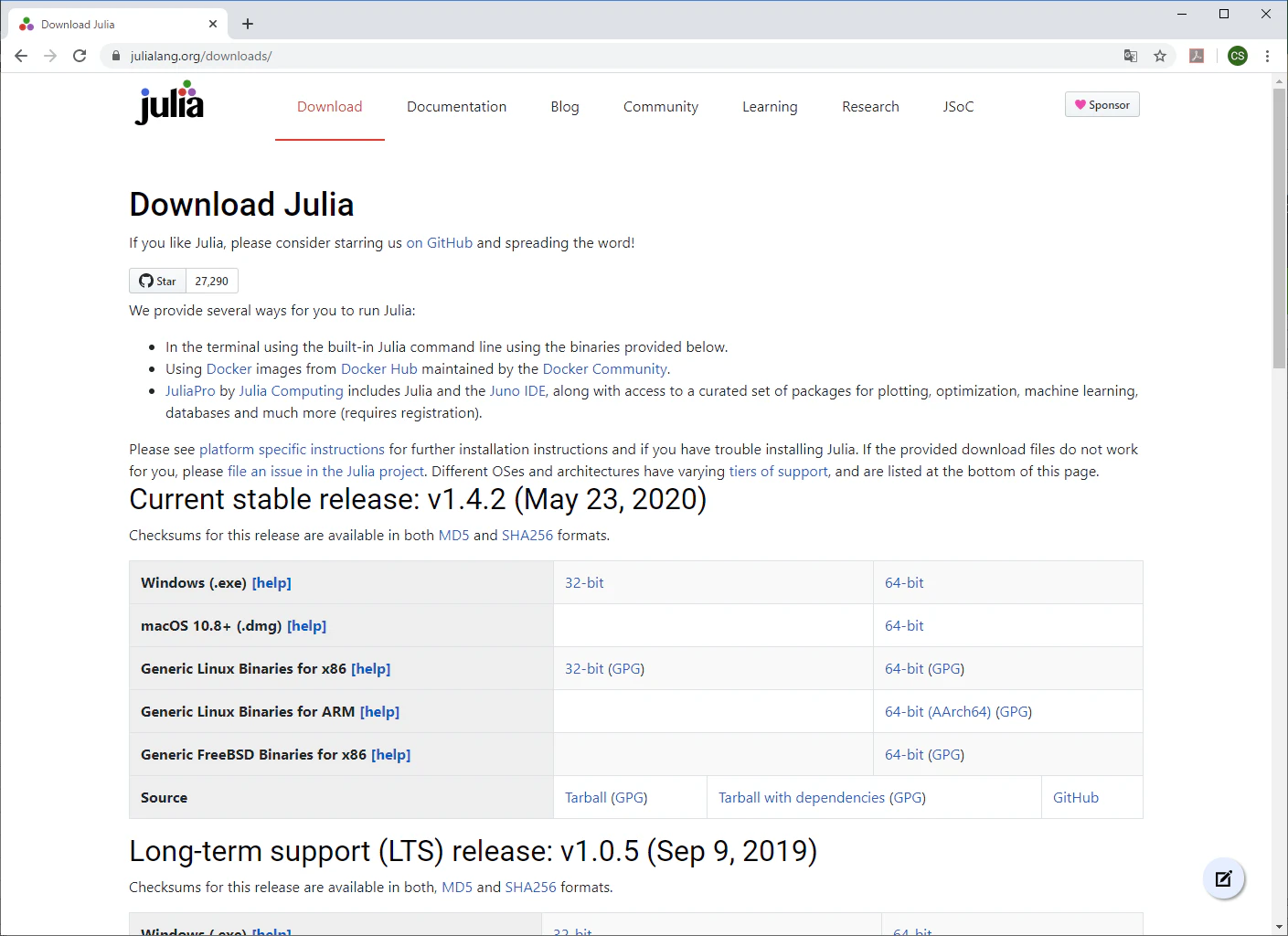Download Windows 64-bit installer for v1.4.2

click(x=904, y=583)
